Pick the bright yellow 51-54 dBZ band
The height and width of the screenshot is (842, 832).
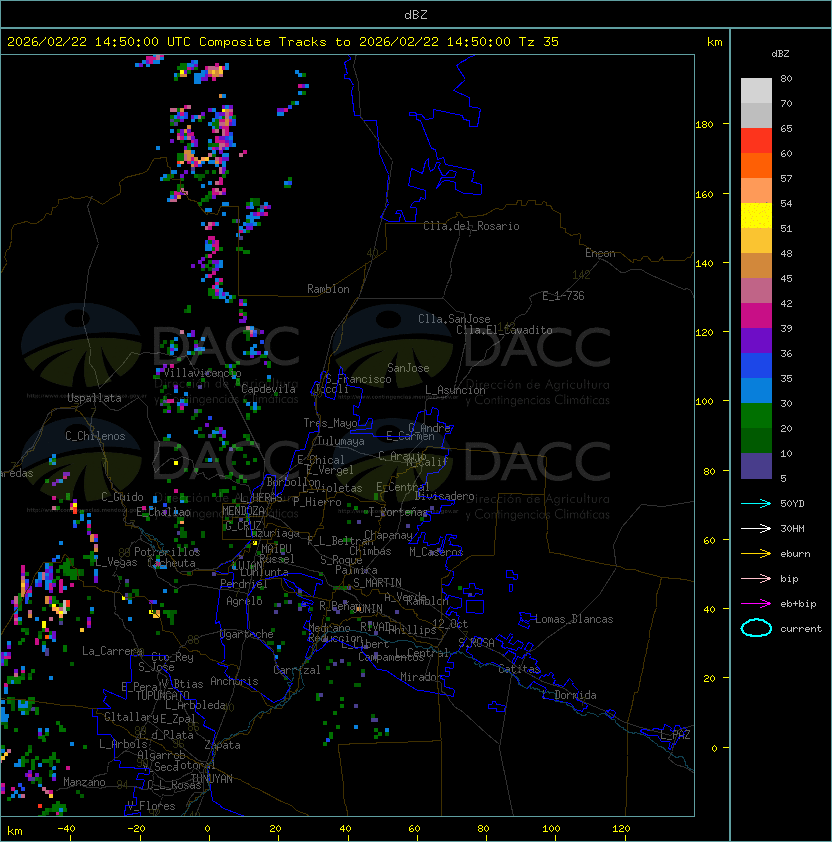click(756, 216)
